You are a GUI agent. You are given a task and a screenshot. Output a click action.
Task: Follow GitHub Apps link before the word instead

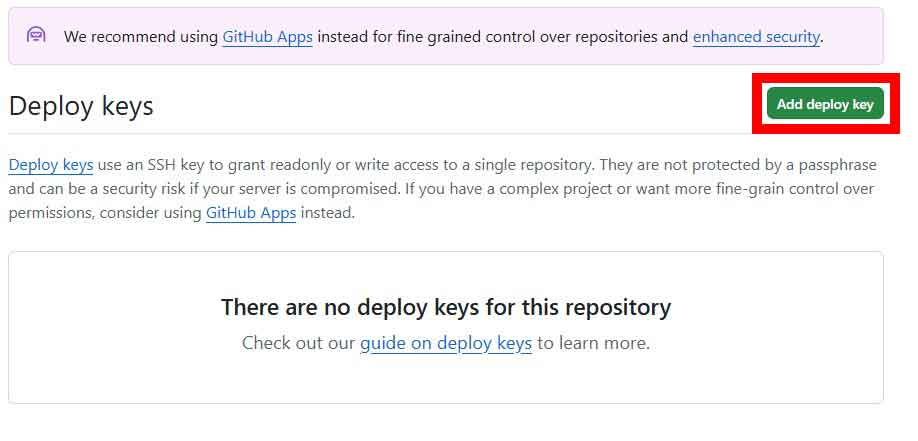[x=251, y=213]
